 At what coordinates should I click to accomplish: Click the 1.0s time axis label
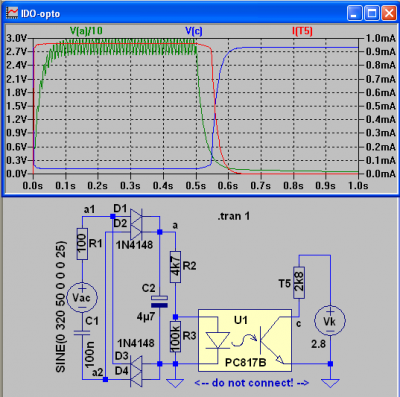pos(358,185)
